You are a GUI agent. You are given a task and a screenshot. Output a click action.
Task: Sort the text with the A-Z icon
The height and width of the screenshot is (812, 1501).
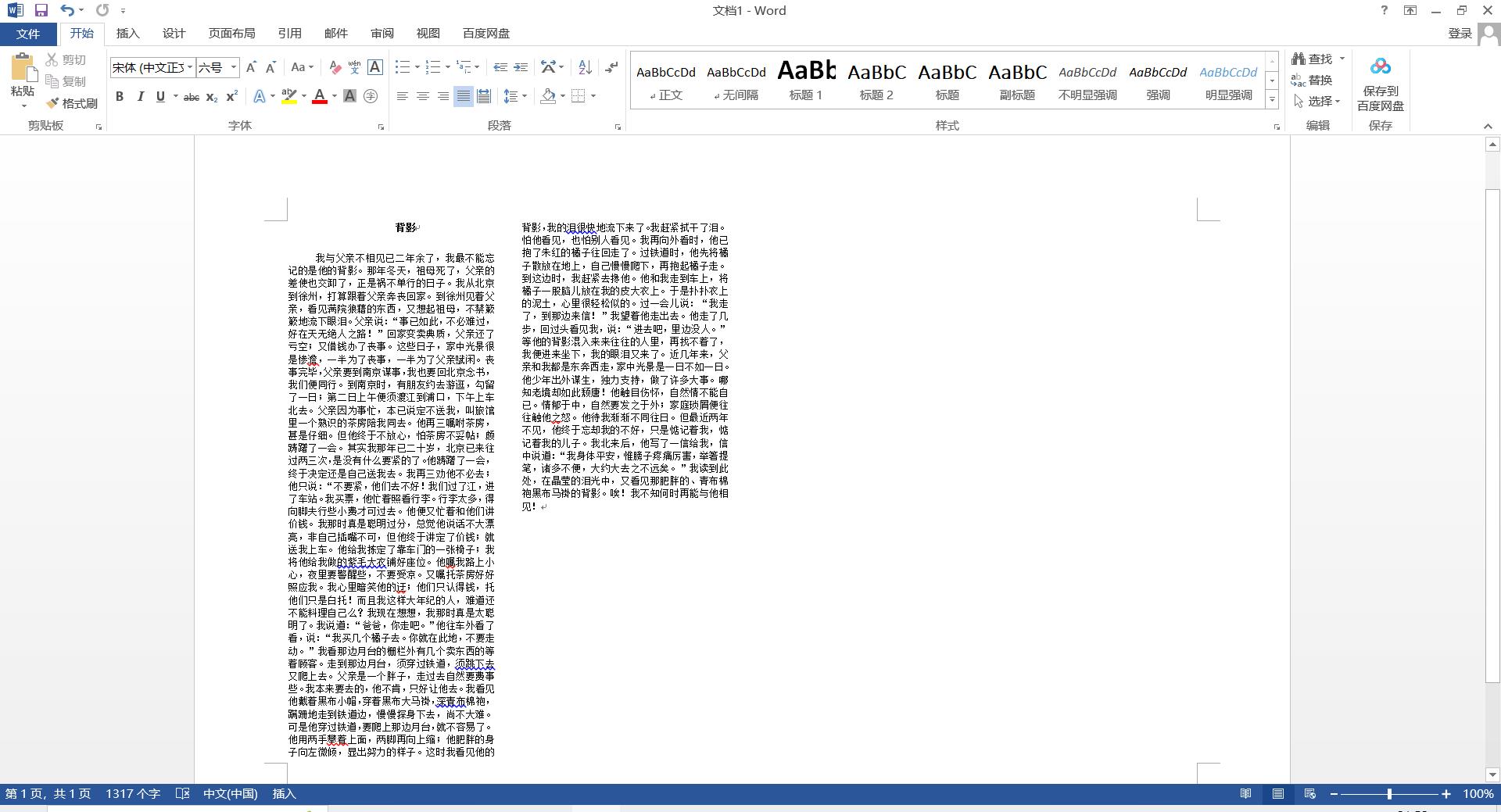tap(585, 67)
